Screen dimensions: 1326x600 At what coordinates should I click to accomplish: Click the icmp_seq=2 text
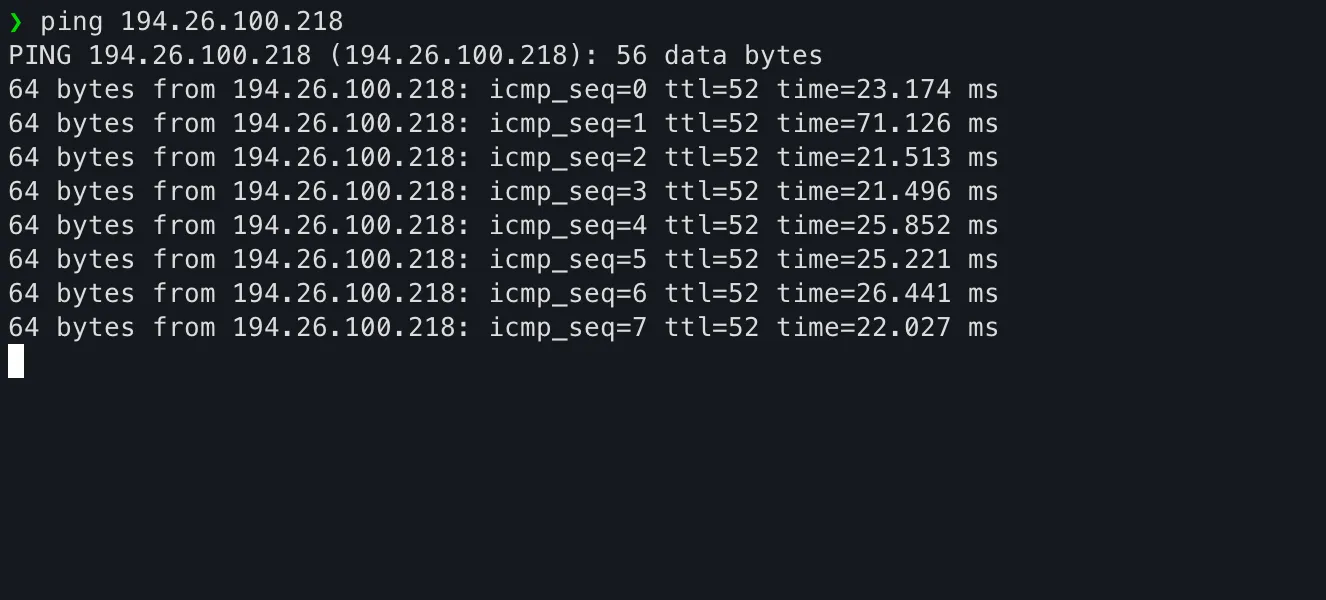(568, 158)
